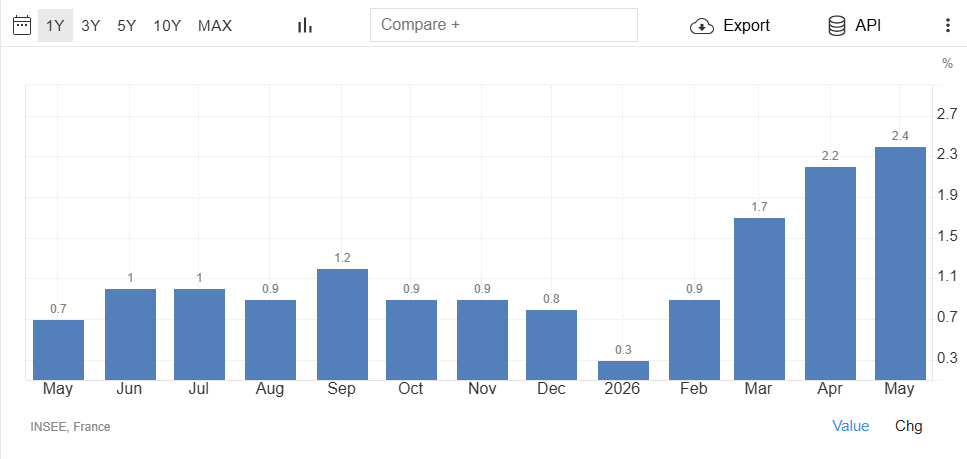The height and width of the screenshot is (459, 967).
Task: Click the 1.2 data label
Action: (x=342, y=257)
